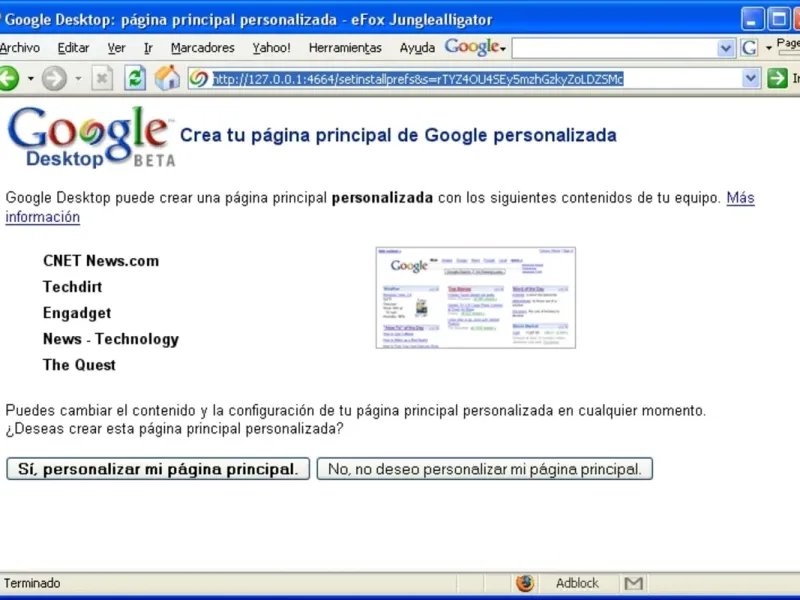Click the Google Desktop swirl site icon
Viewport: 800px width, 600px height.
[199, 79]
